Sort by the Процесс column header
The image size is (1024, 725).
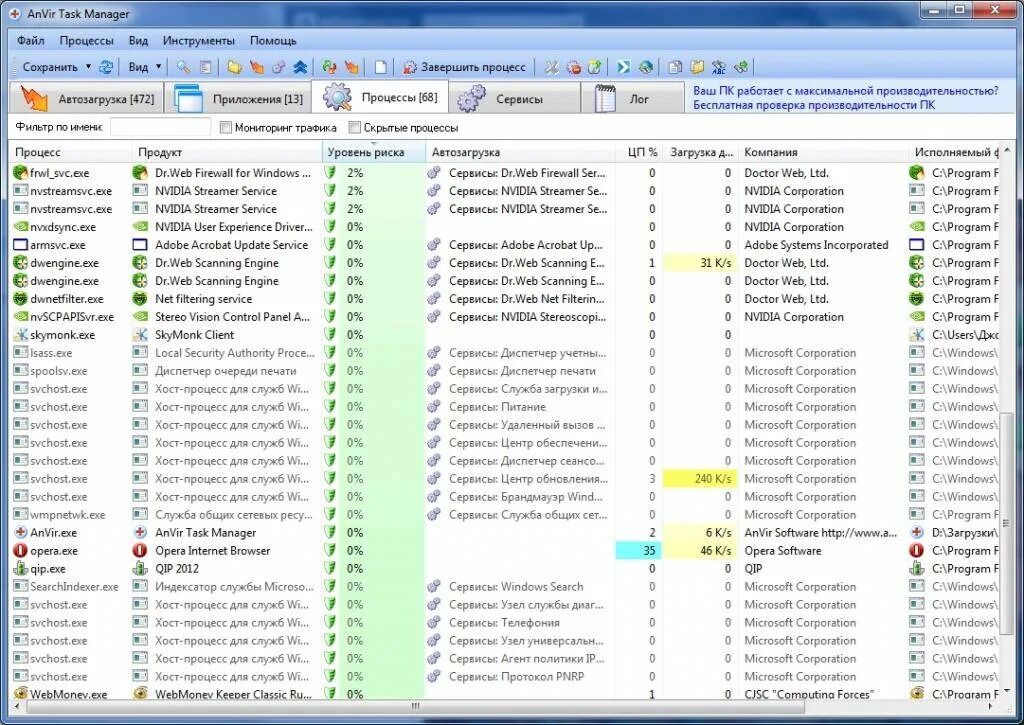click(x=71, y=152)
